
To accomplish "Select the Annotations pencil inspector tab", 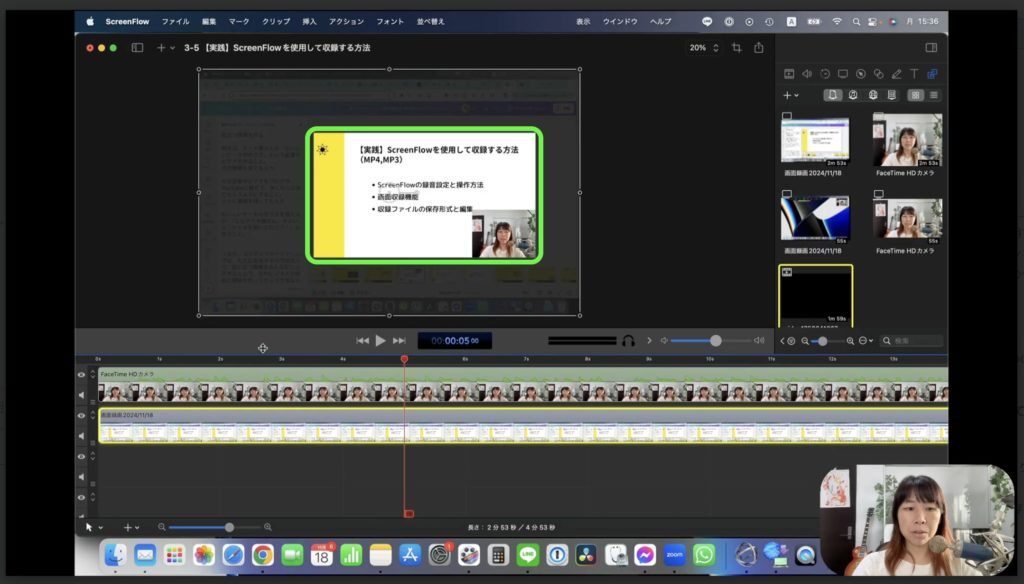I will [x=896, y=74].
